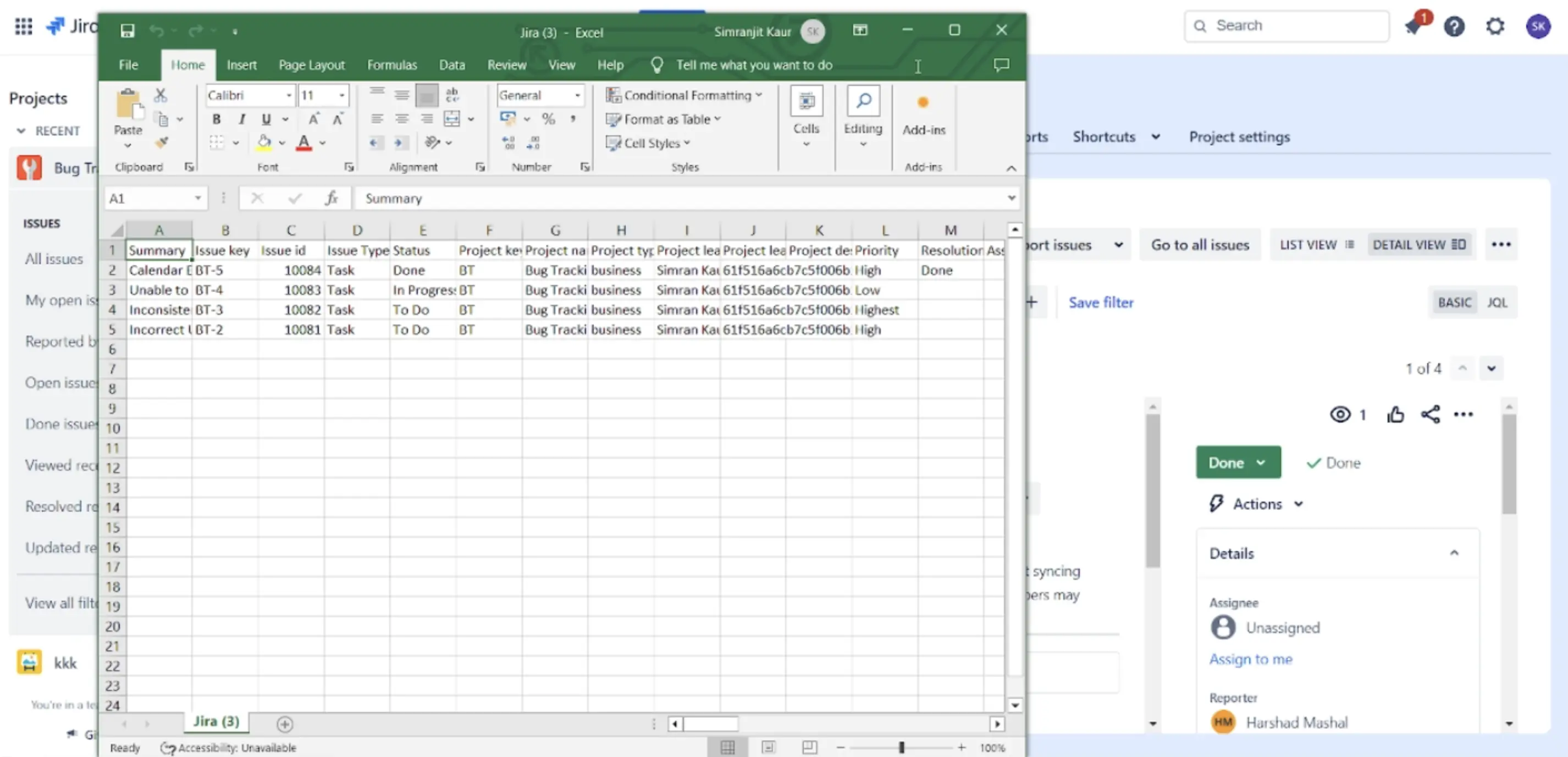
Task: Open the General number format dropdown
Action: click(x=577, y=95)
